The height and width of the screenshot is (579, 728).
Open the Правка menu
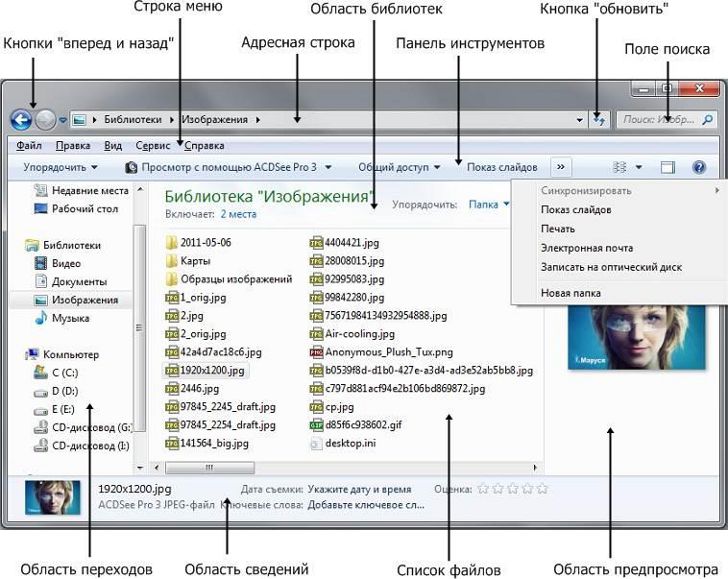[73, 146]
